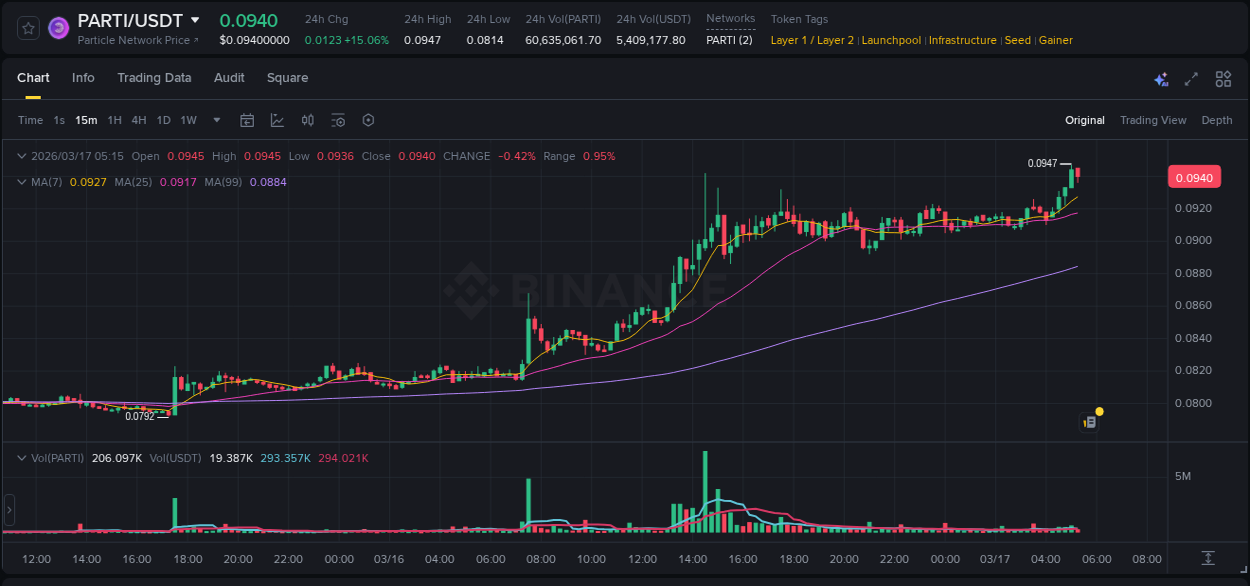
Task: Expand the extra timeframe options arrow
Action: pos(215,120)
